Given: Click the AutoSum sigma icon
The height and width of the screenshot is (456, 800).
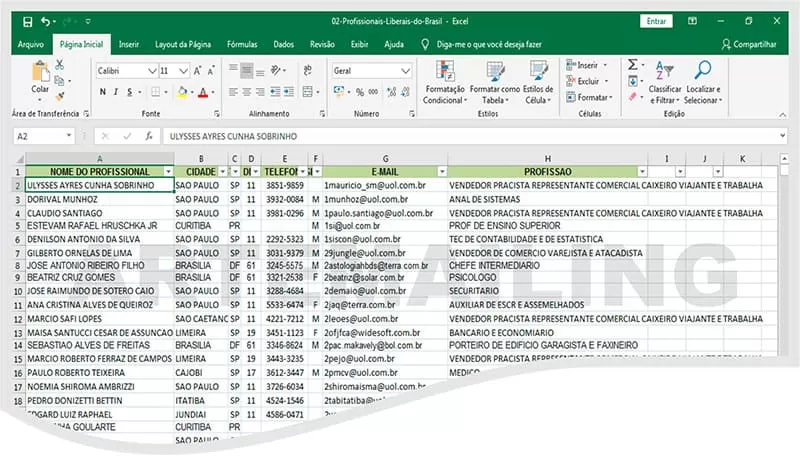Looking at the screenshot, I should [x=632, y=64].
